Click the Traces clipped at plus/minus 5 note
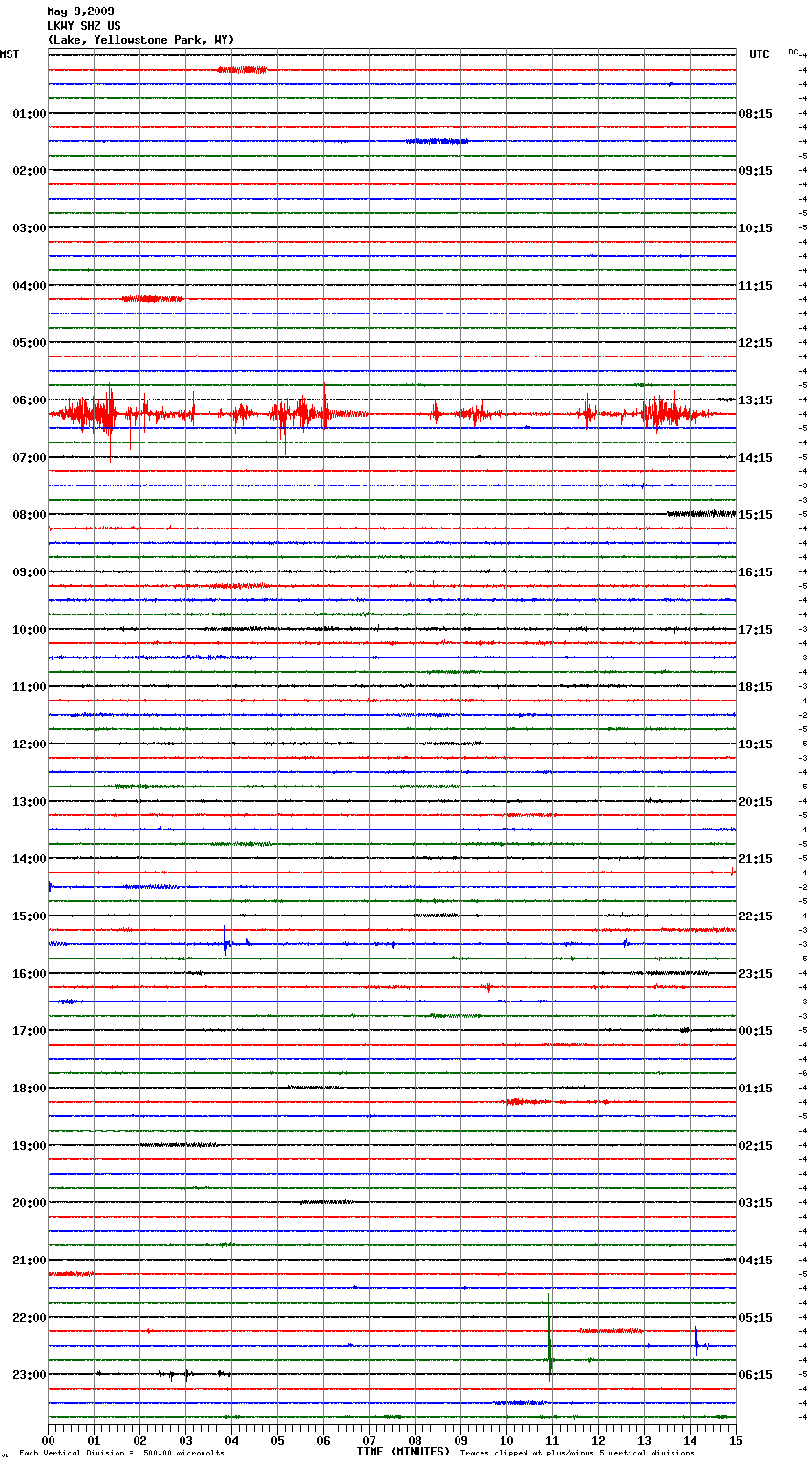The width and height of the screenshot is (812, 1466). (x=577, y=1454)
